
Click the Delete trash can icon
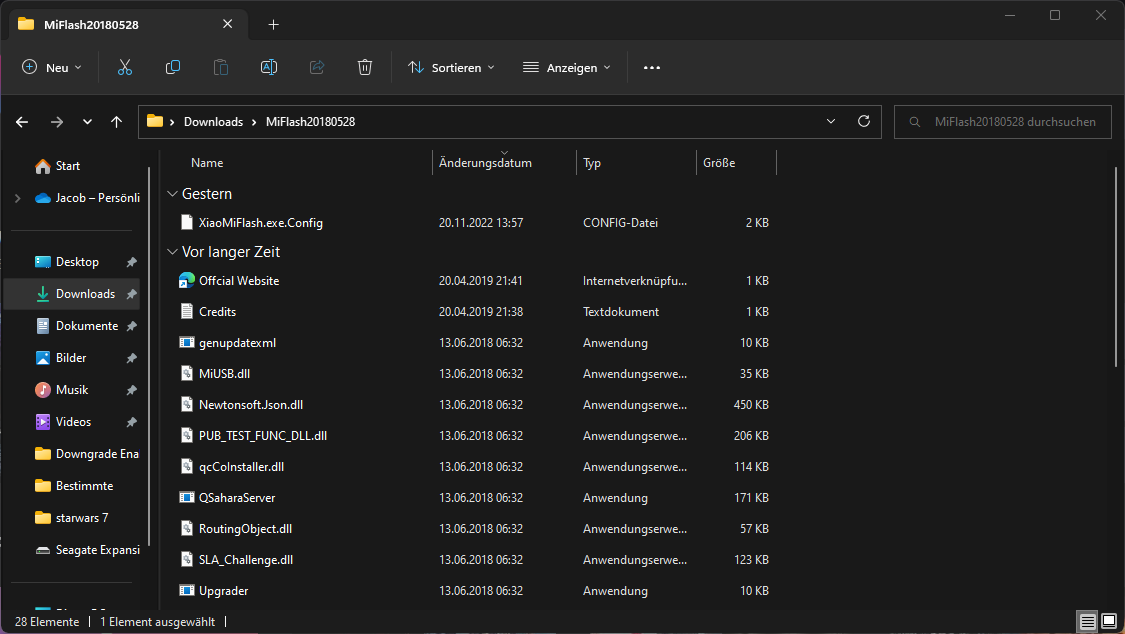(x=365, y=67)
